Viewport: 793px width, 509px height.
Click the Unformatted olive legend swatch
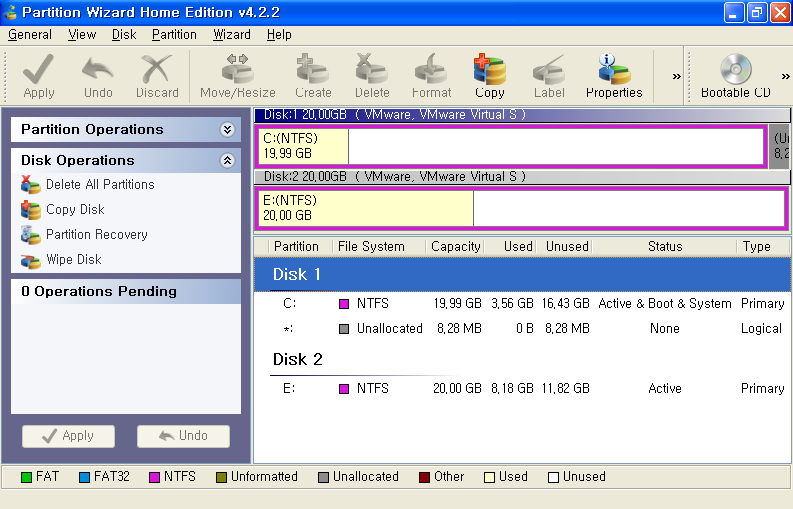click(221, 477)
